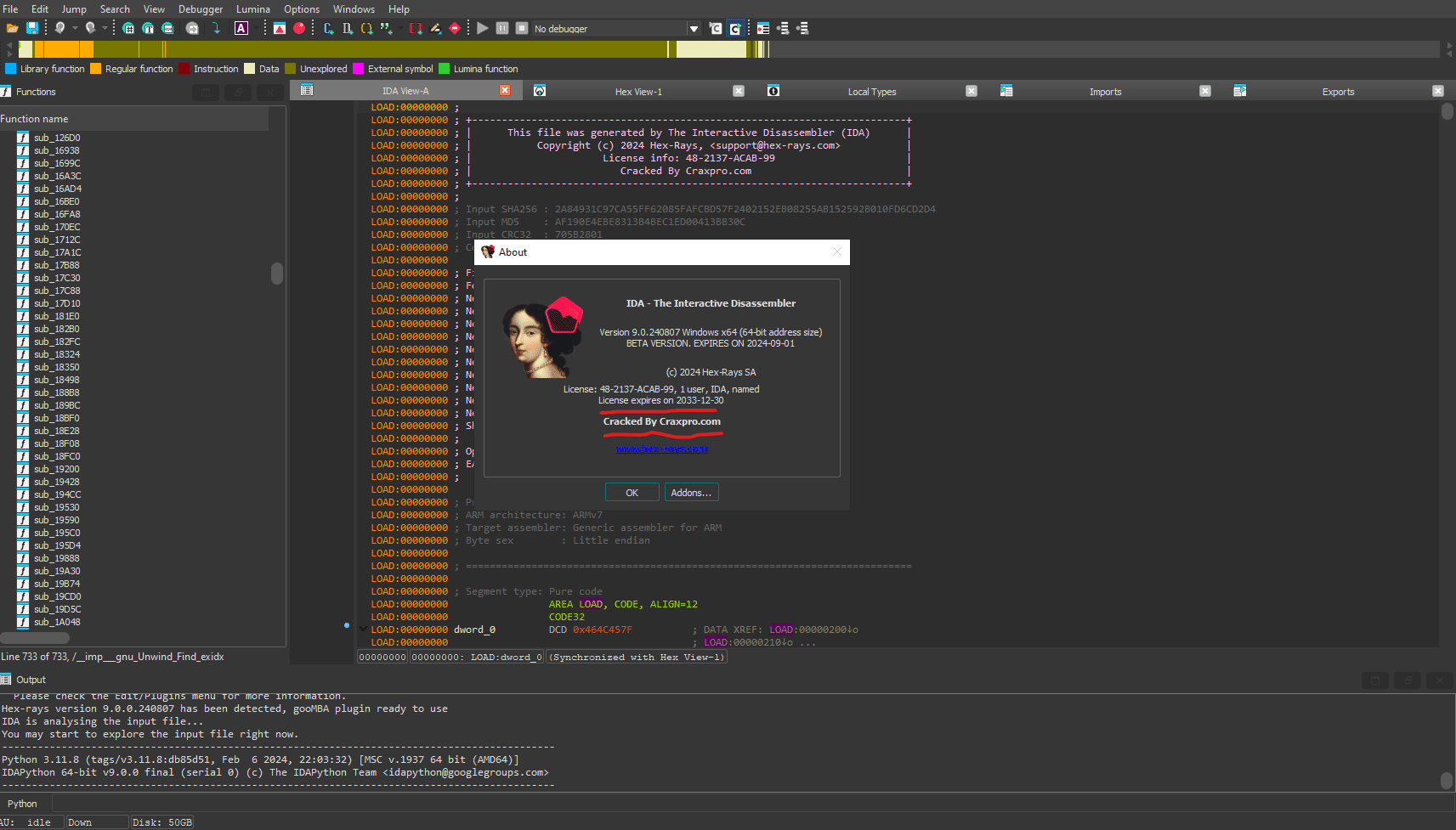Expand the jump back history dropdown arrow
This screenshot has width=1456, height=830.
(75, 28)
